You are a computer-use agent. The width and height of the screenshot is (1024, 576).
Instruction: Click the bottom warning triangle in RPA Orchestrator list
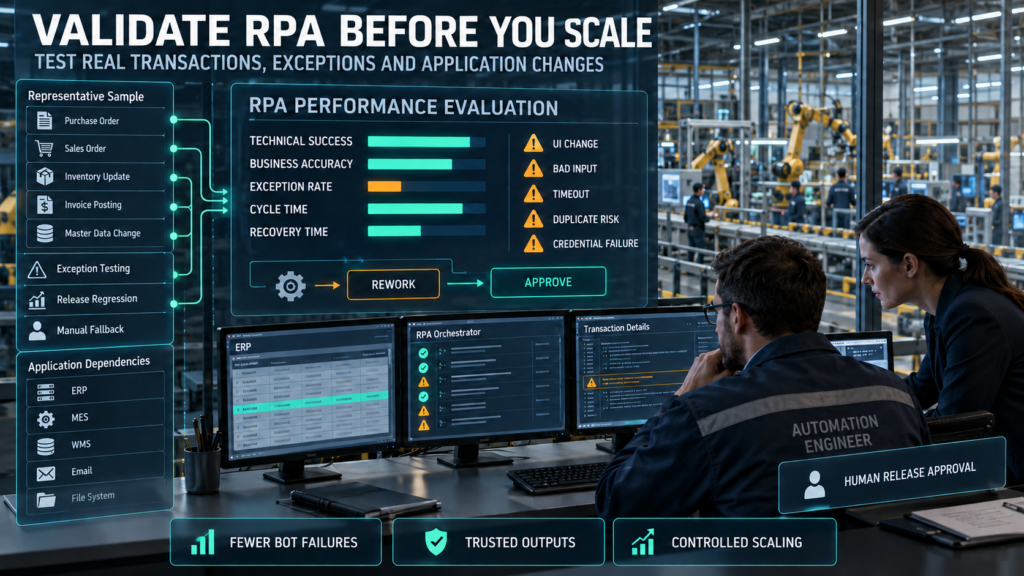pos(424,425)
